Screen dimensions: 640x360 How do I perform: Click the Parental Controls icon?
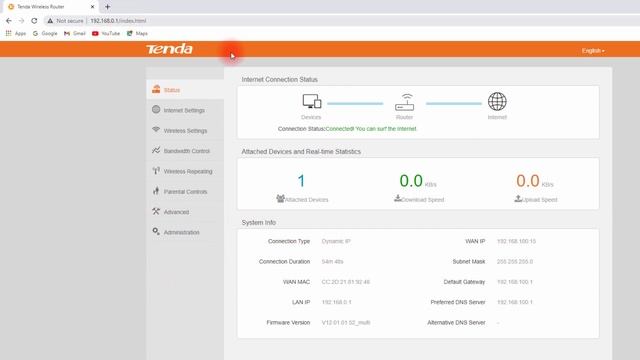[x=156, y=191]
